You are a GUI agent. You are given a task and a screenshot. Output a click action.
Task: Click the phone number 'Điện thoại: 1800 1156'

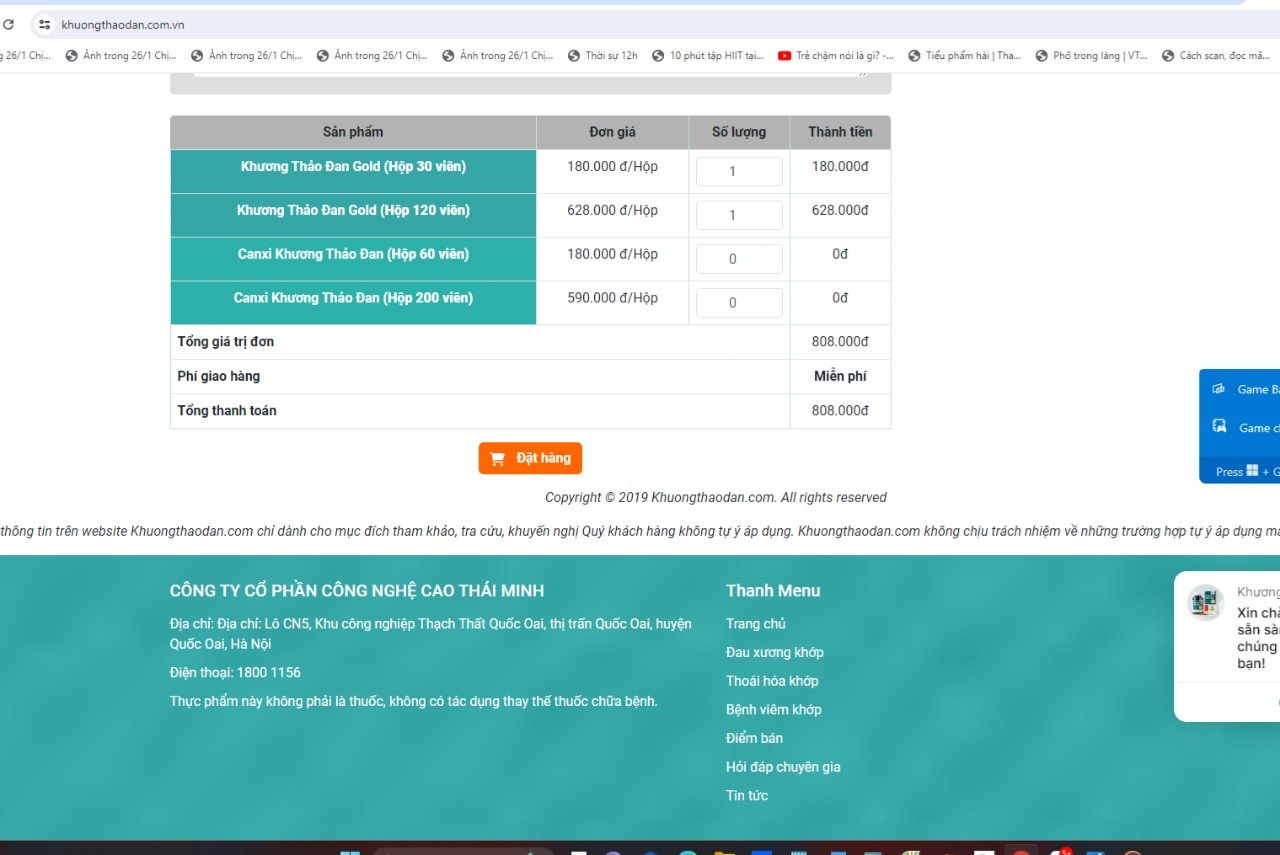click(x=235, y=673)
